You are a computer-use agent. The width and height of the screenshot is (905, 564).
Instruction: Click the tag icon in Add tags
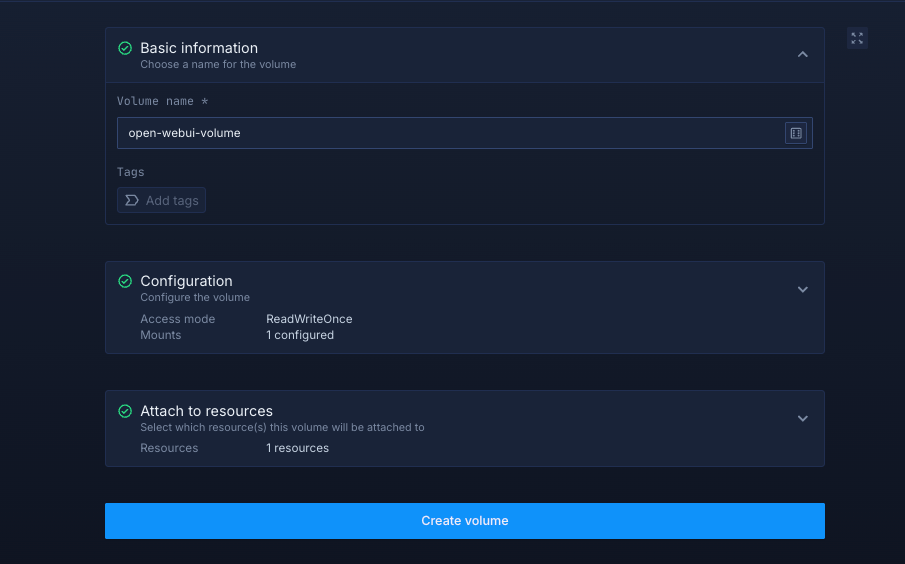click(x=132, y=201)
